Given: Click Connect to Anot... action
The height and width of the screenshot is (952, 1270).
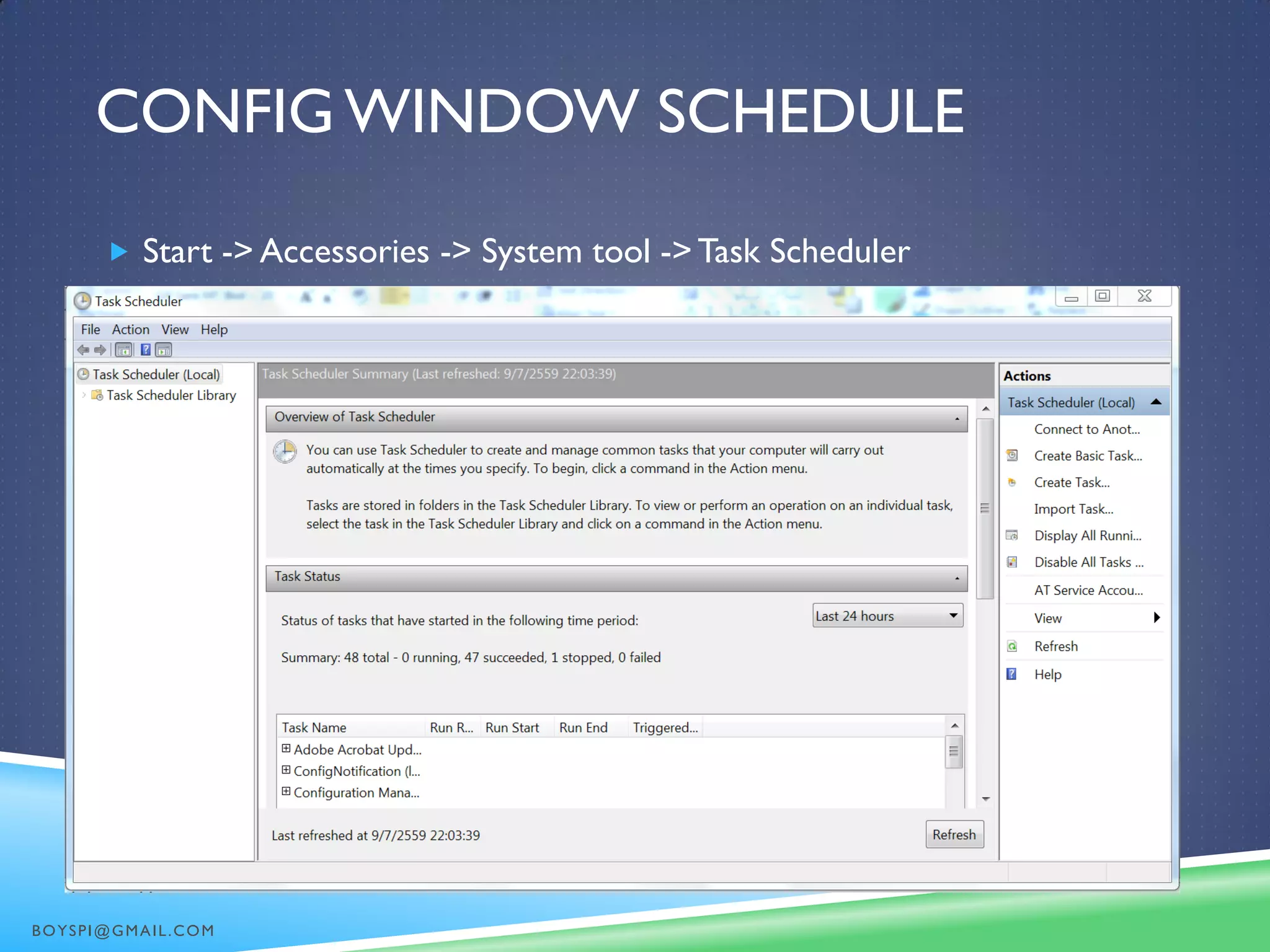Looking at the screenshot, I should click(x=1087, y=429).
